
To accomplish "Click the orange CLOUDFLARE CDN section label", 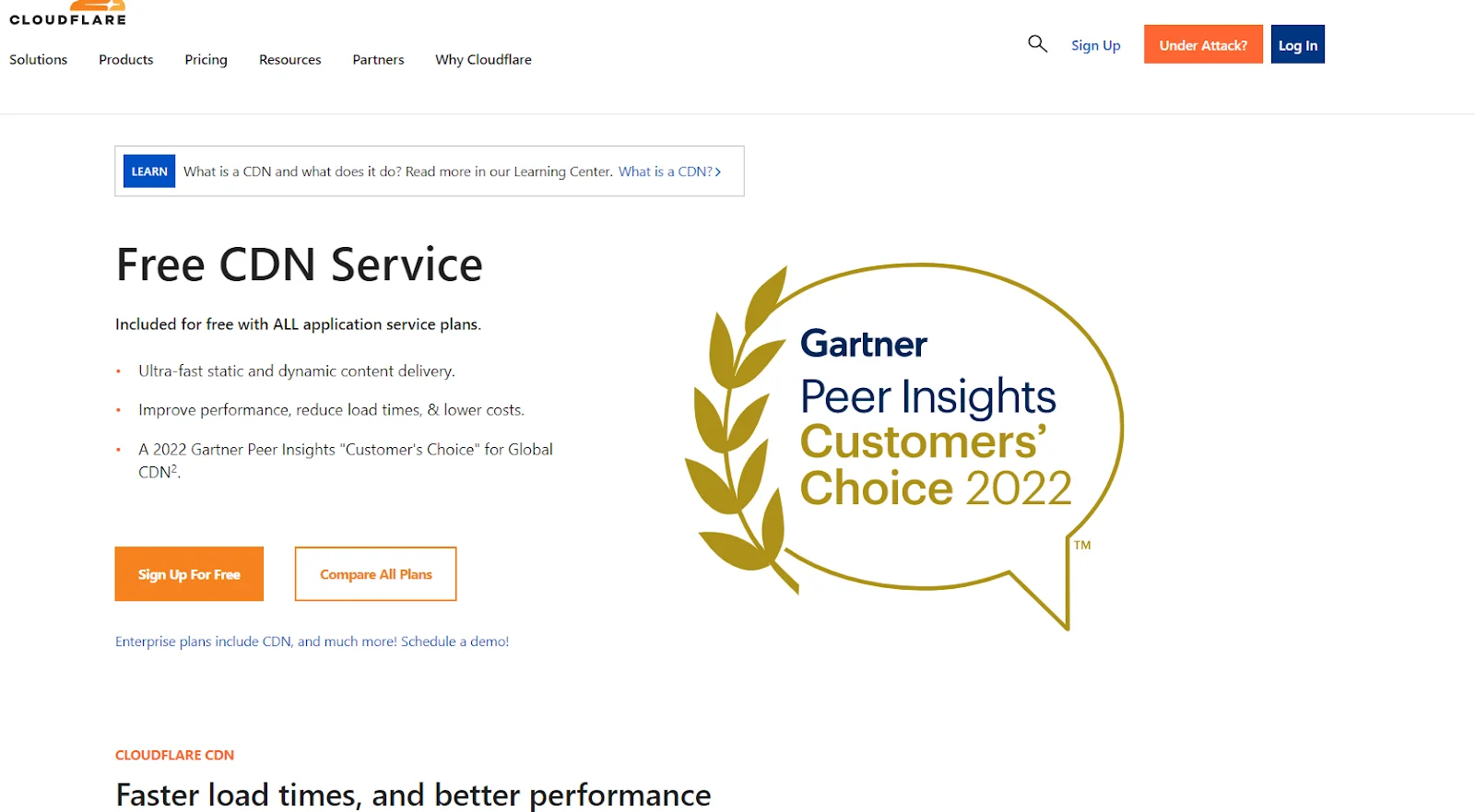I will point(174,755).
